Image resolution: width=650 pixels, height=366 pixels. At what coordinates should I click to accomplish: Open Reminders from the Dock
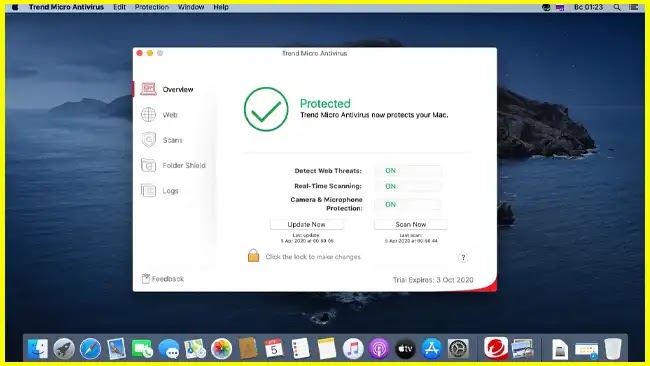click(300, 348)
